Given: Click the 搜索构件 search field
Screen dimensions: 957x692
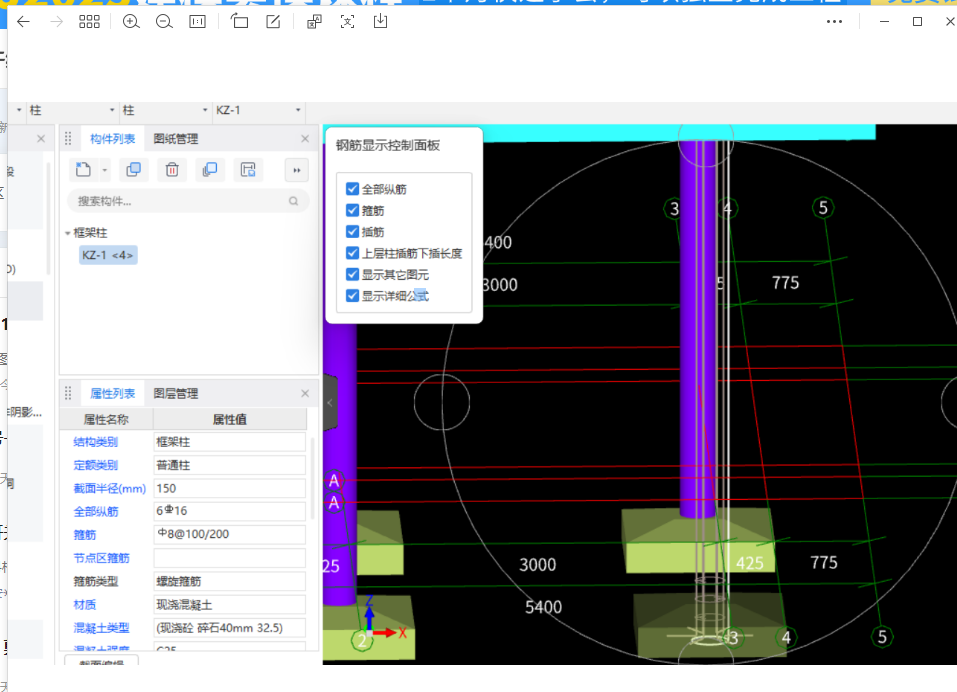Looking at the screenshot, I should point(188,201).
